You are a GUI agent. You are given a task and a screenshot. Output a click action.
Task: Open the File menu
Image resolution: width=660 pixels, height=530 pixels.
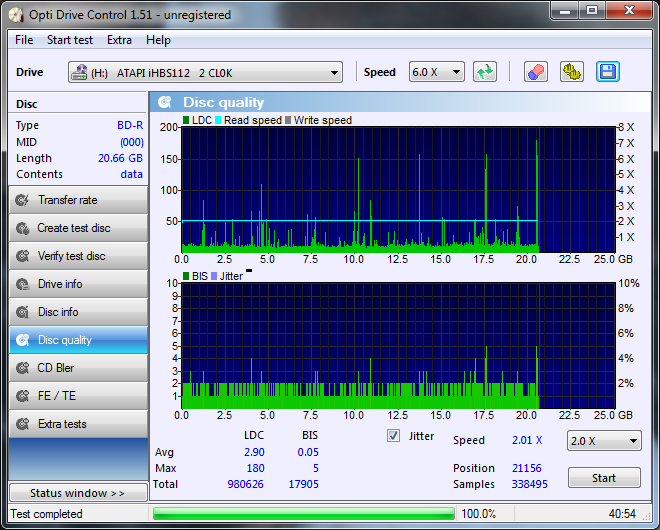[24, 40]
